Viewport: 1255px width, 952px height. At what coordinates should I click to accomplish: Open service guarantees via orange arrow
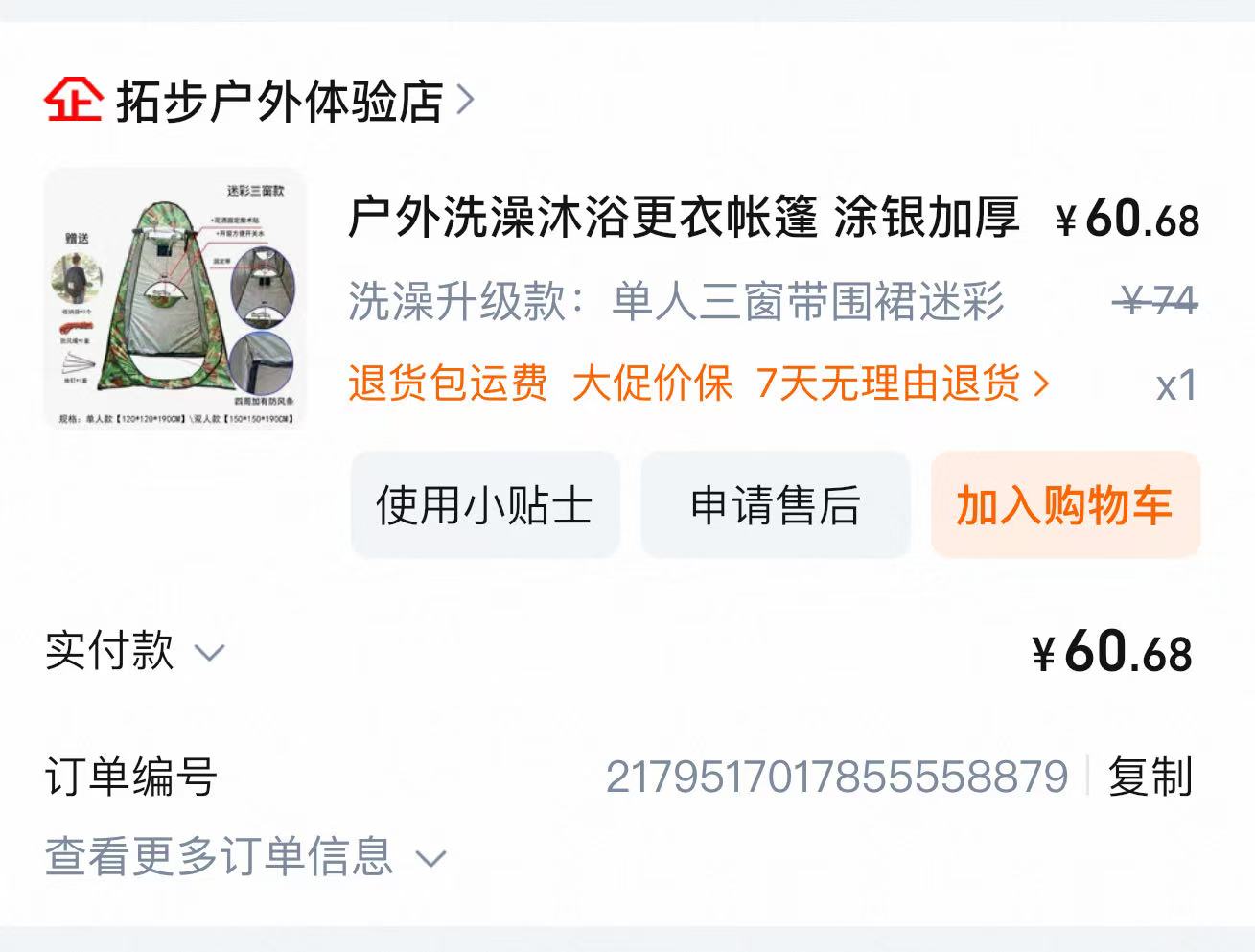(x=1041, y=384)
